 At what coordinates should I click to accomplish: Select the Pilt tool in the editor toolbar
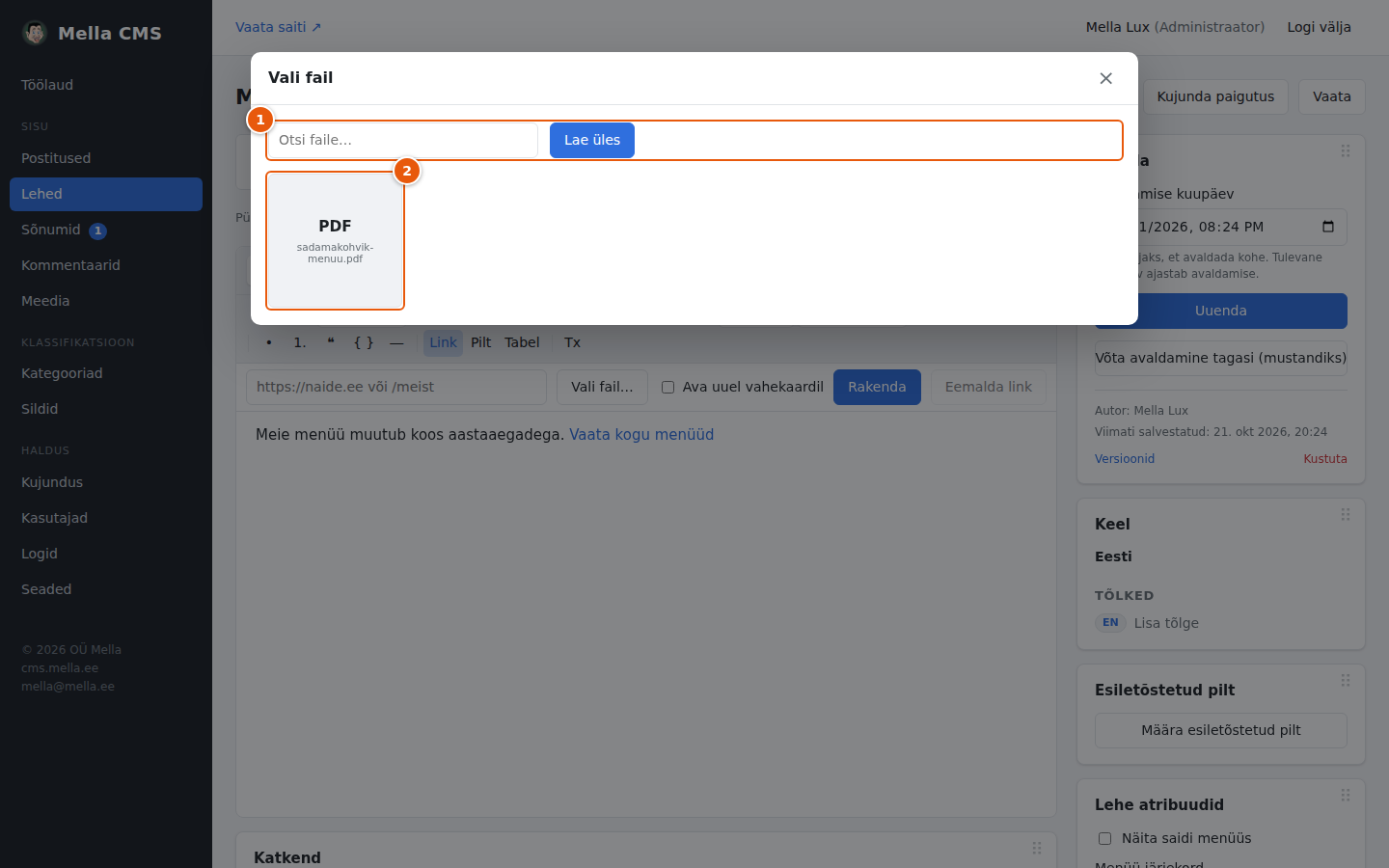[x=480, y=342]
